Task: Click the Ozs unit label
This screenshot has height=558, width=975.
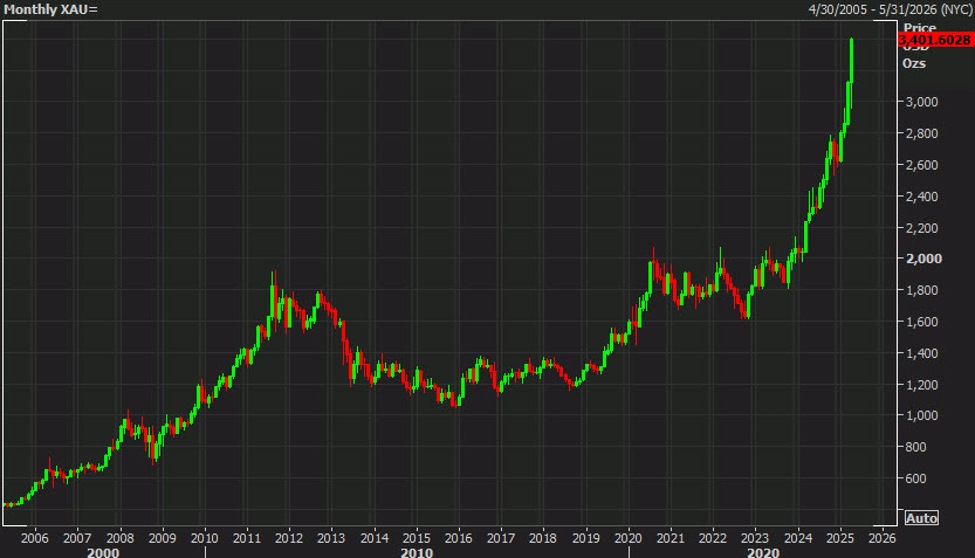Action: click(x=914, y=63)
